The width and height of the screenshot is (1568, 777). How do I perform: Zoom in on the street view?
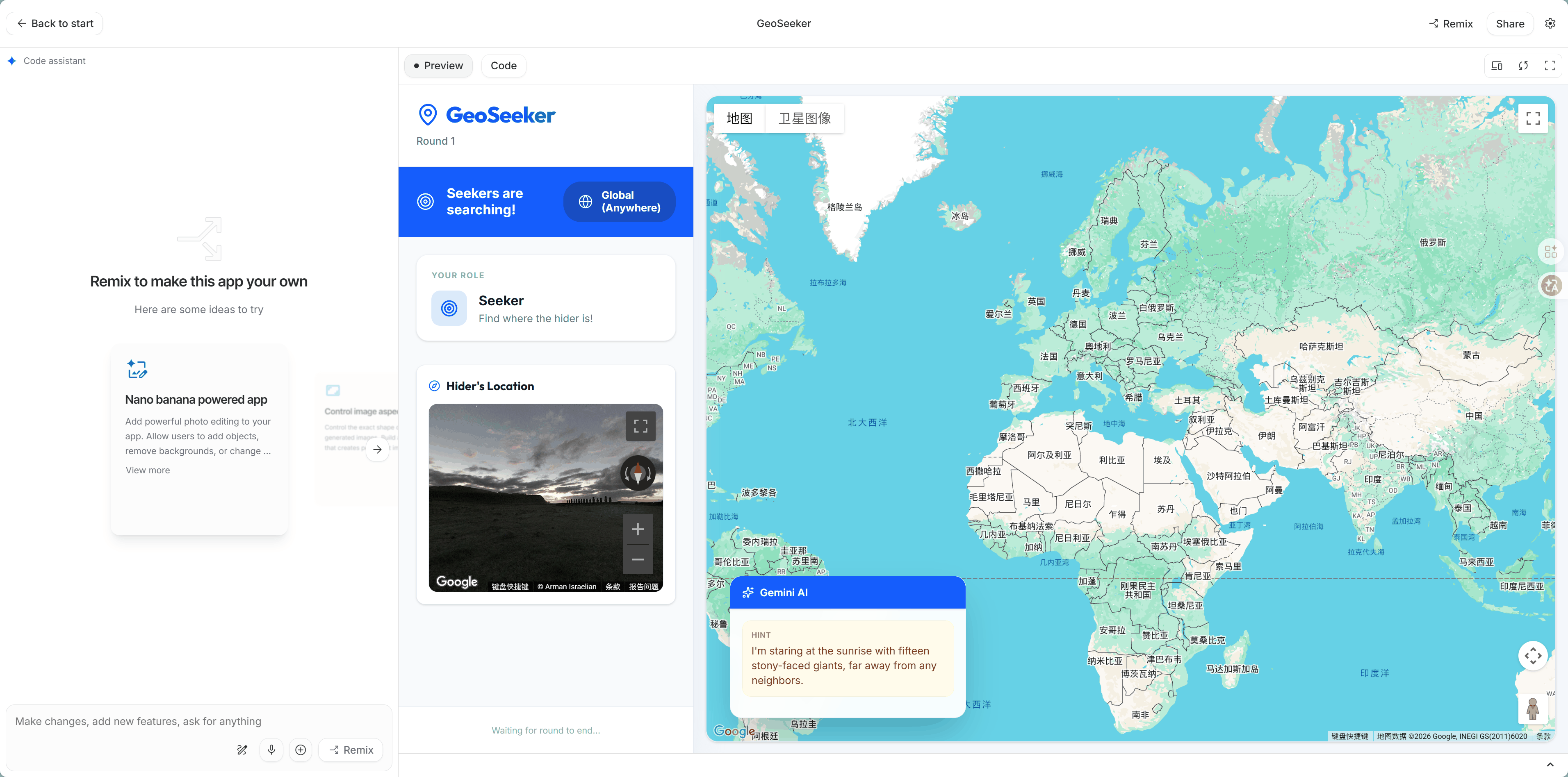pos(637,529)
